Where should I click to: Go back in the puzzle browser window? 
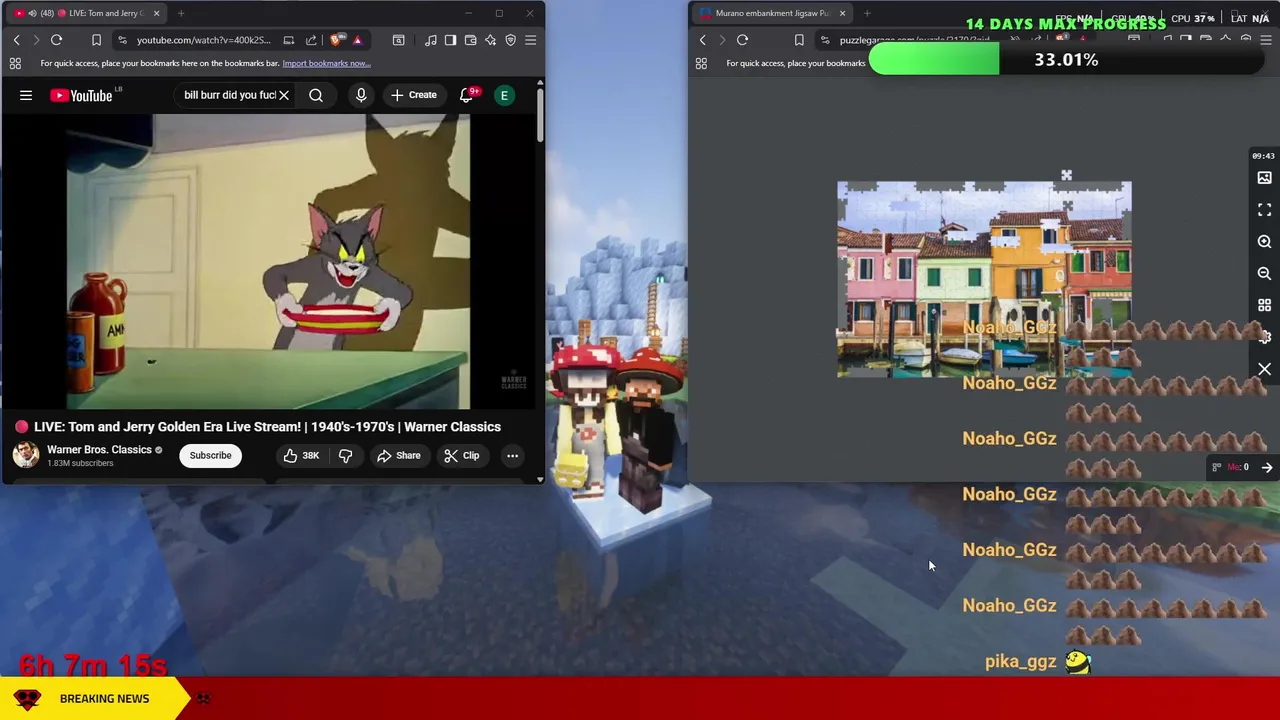click(702, 40)
